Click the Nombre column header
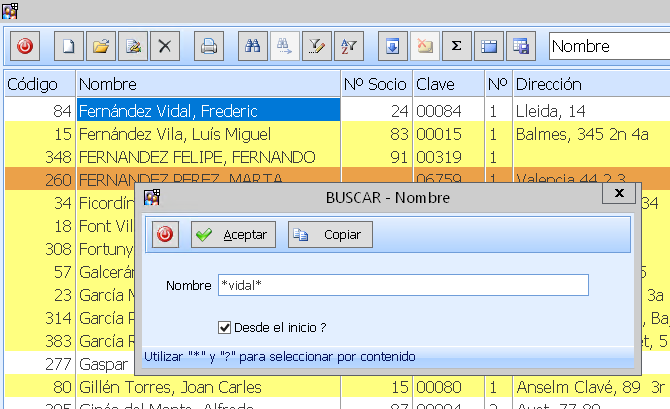670x409 pixels. point(207,84)
